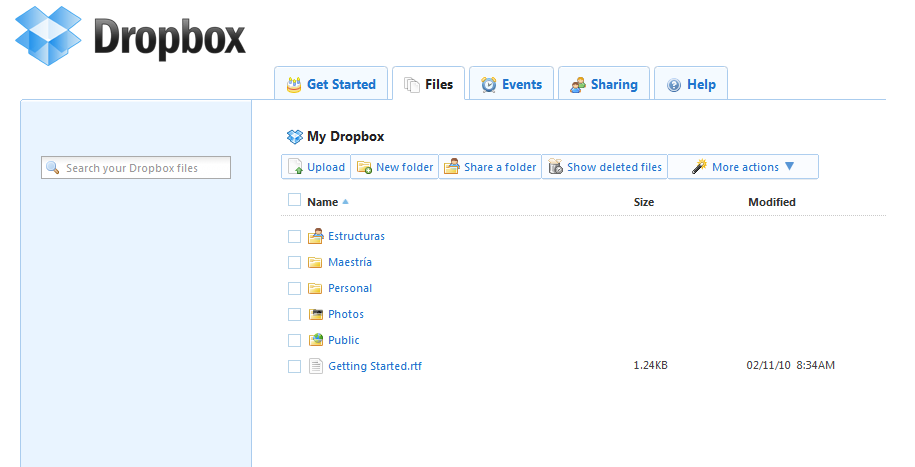915x467 pixels.
Task: Open the Help tab
Action: [691, 85]
